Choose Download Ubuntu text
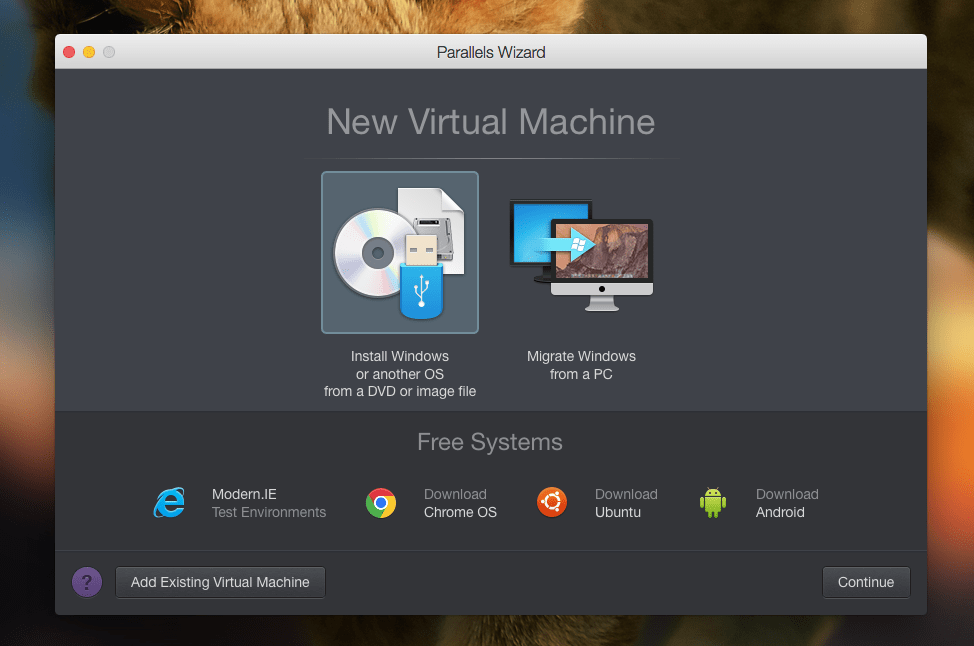The width and height of the screenshot is (974, 646). (626, 503)
